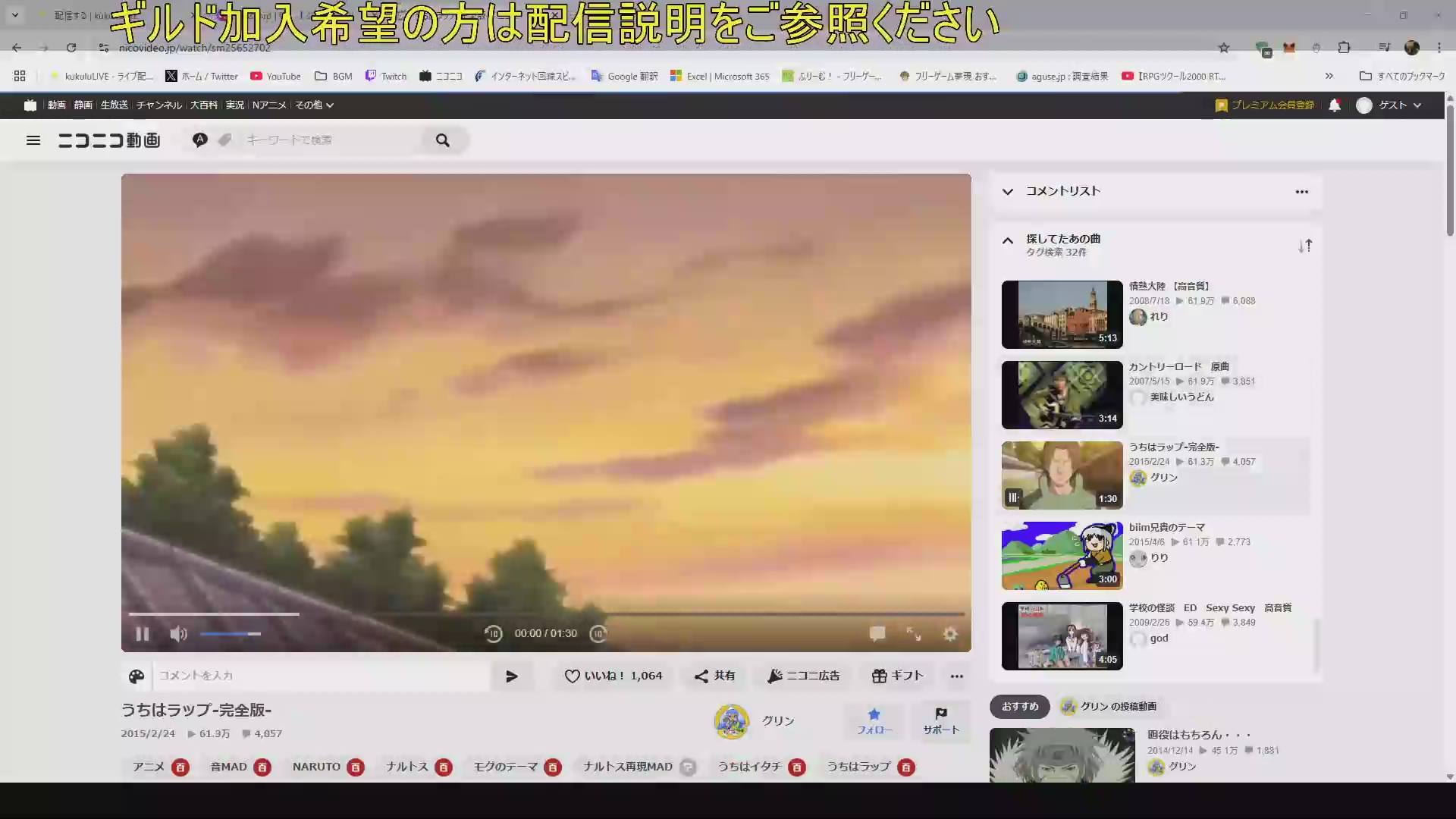Open 生放送 in top navigation
Image resolution: width=1456 pixels, height=819 pixels.
(115, 105)
